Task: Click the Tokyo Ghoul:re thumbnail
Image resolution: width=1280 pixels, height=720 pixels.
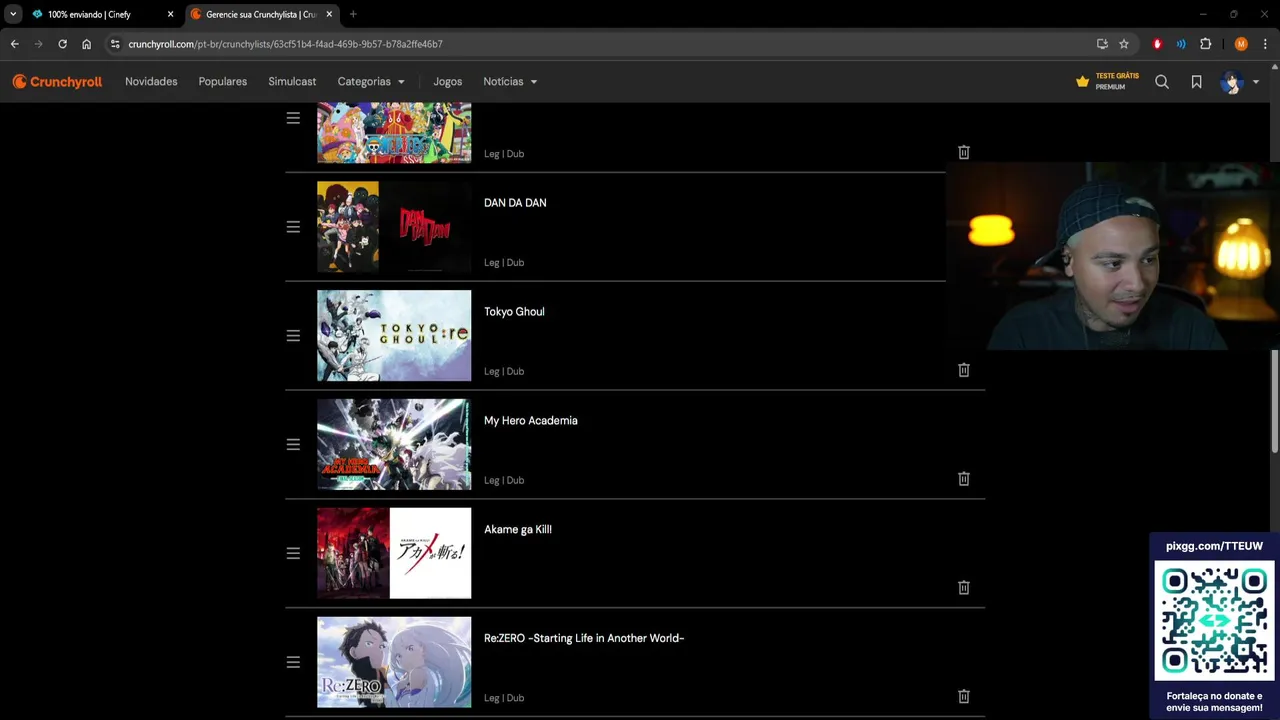Action: [394, 336]
